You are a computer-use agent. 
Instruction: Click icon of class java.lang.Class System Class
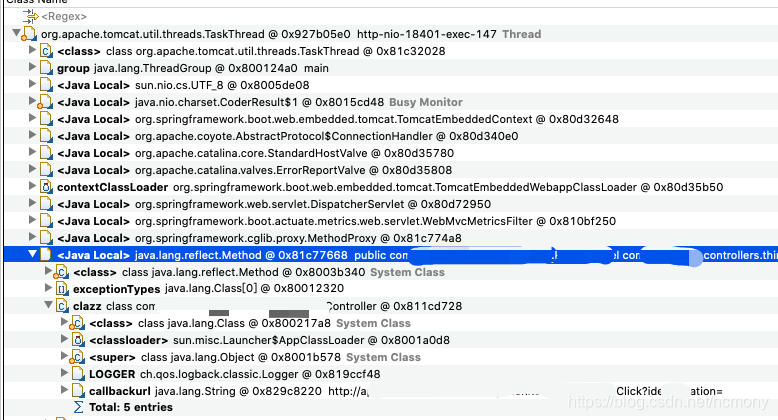[x=77, y=323]
